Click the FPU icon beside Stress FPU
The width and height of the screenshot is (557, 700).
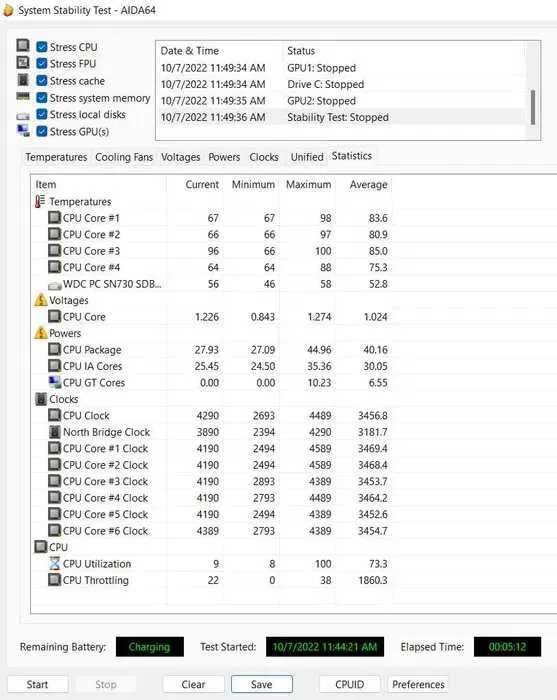(x=23, y=62)
